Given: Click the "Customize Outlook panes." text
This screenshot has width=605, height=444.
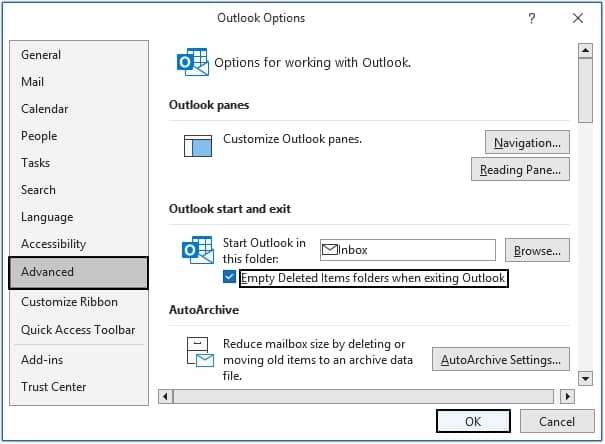Looking at the screenshot, I should [x=292, y=139].
